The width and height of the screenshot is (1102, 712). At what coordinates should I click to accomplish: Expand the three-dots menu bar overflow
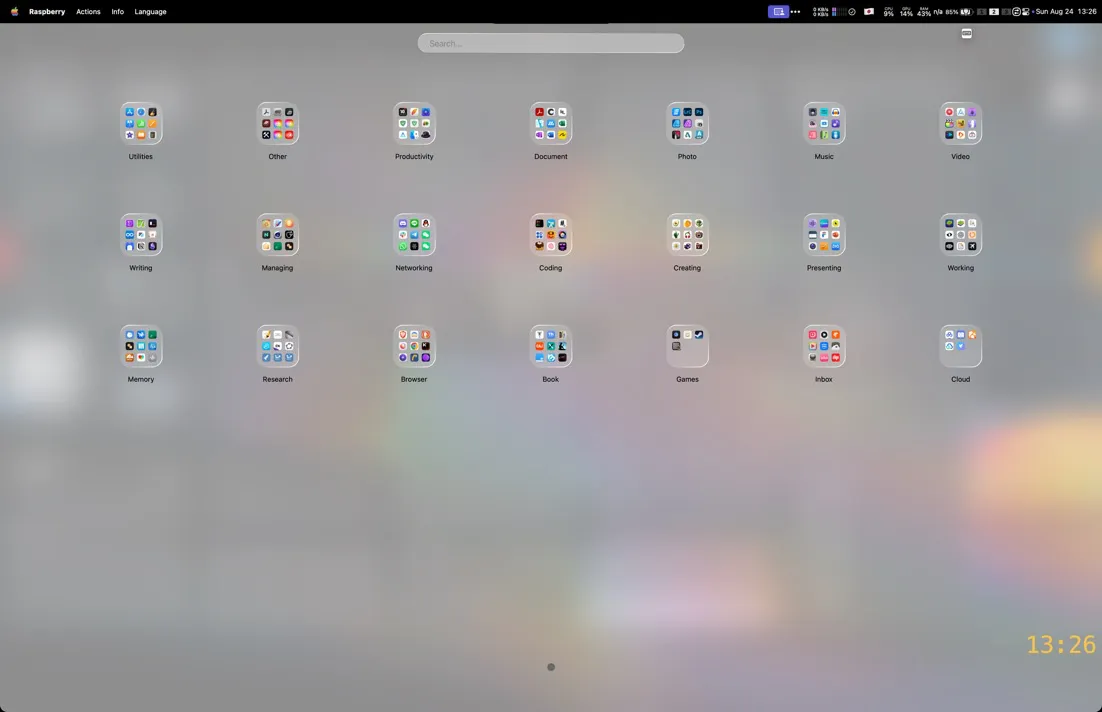pyautogui.click(x=796, y=12)
